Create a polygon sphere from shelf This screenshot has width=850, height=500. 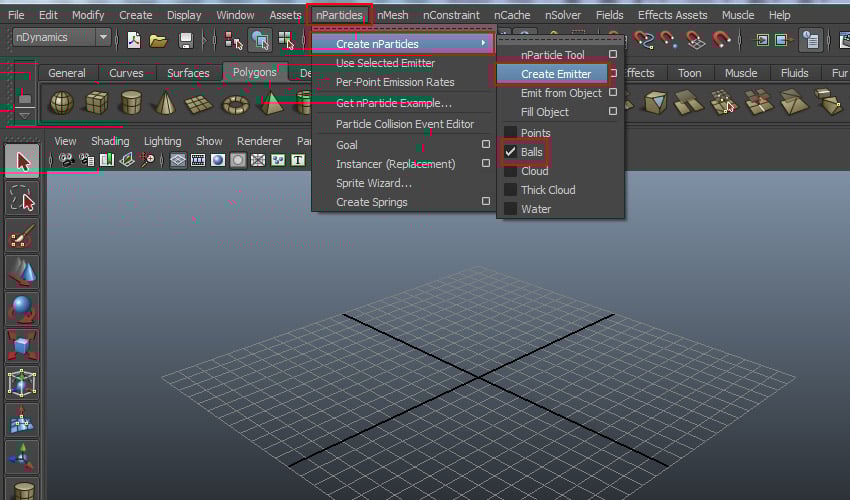pyautogui.click(x=61, y=102)
